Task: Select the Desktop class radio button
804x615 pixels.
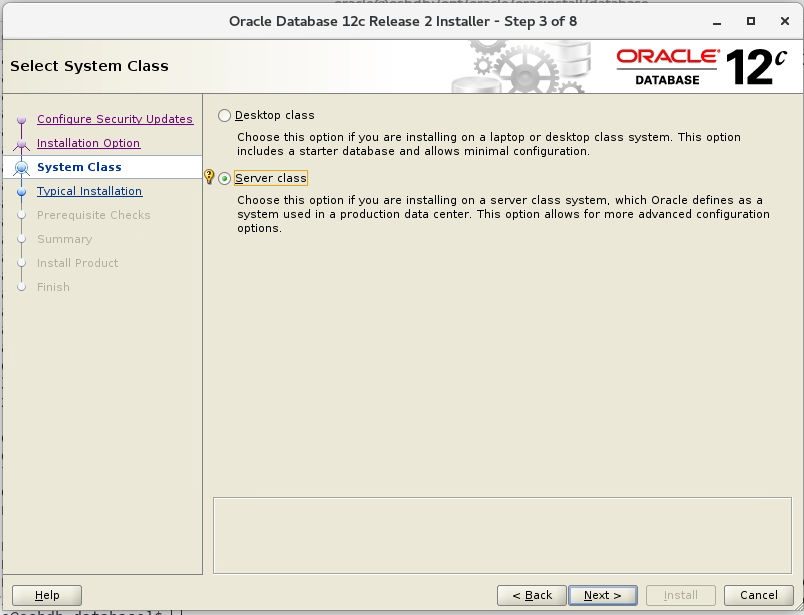Action: click(224, 115)
